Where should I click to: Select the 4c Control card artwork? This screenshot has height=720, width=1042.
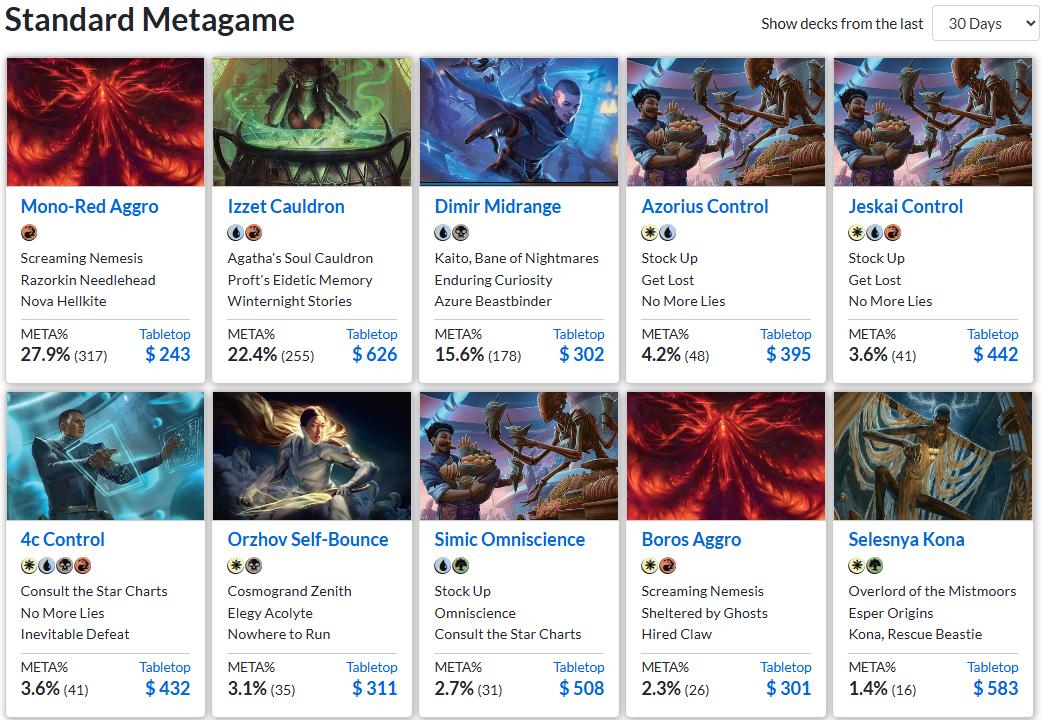pos(105,456)
